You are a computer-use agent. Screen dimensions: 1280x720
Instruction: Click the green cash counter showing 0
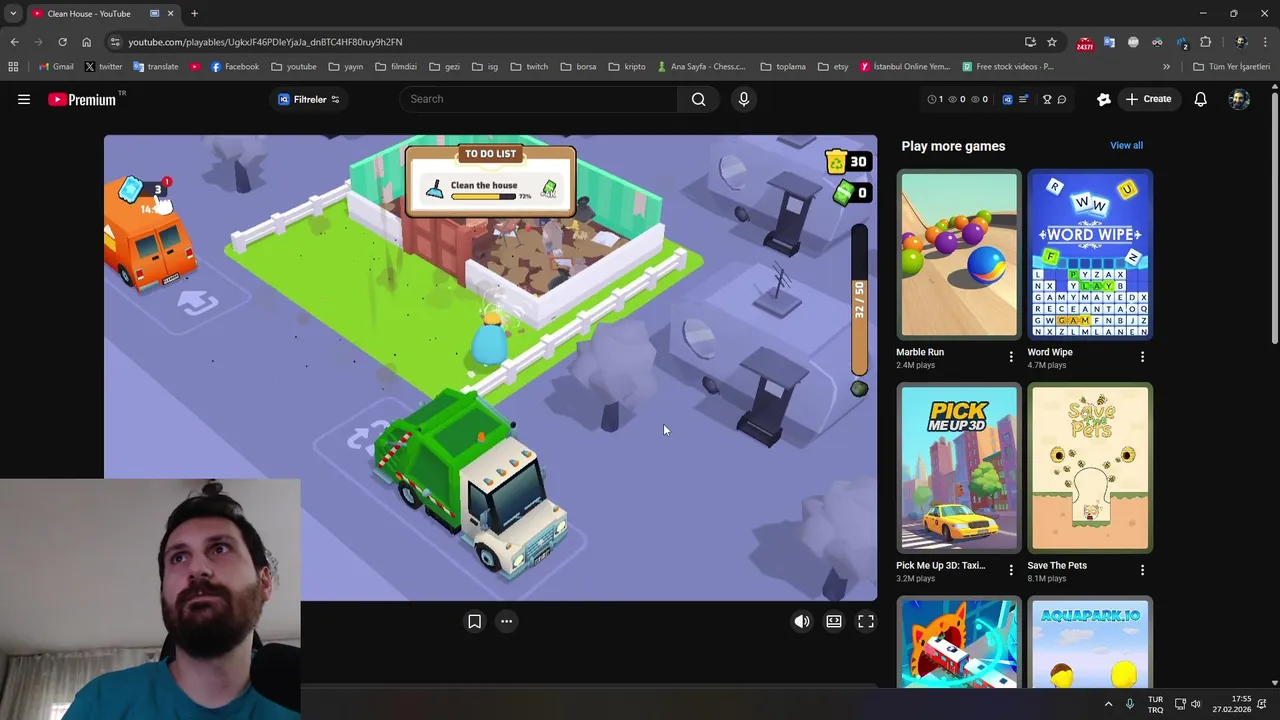click(x=851, y=193)
